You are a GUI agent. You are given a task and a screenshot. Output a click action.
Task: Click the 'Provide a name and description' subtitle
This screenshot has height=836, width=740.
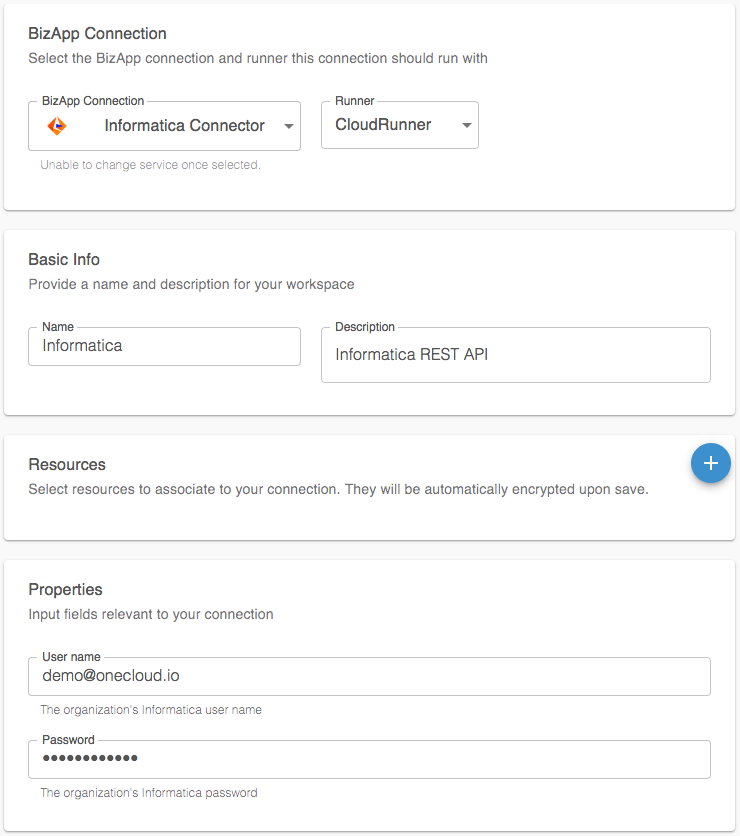coord(191,284)
